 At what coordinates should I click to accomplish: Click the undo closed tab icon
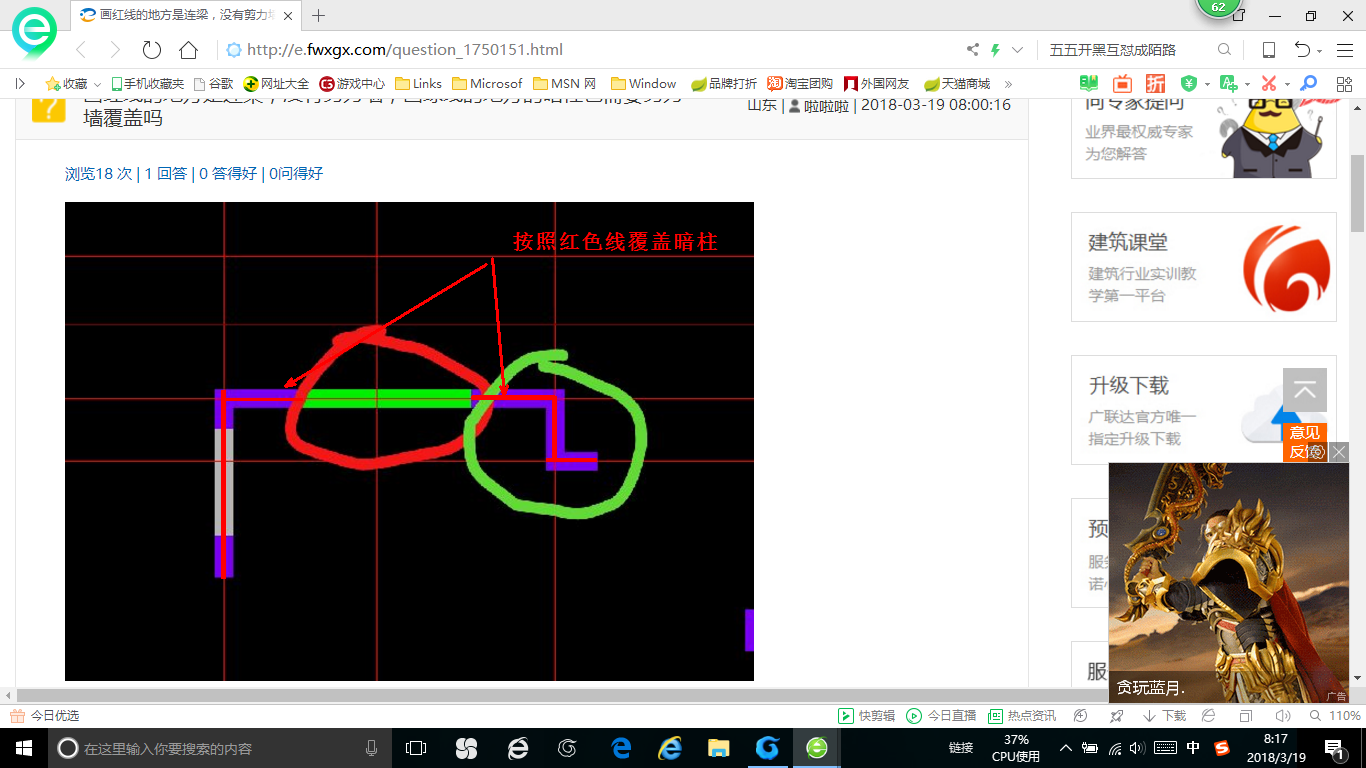click(x=1302, y=50)
